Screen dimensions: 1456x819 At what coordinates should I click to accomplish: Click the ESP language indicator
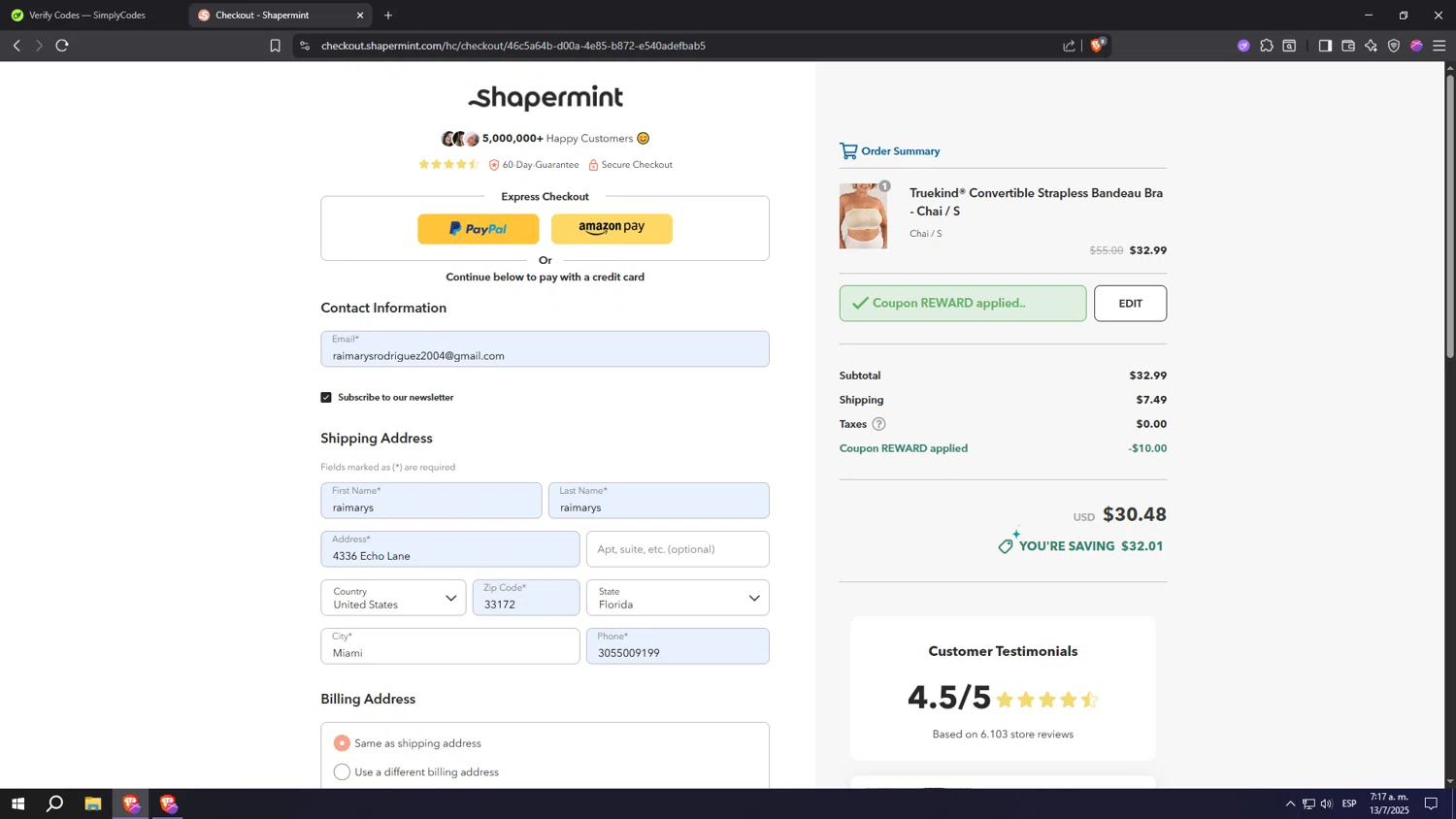[1349, 803]
